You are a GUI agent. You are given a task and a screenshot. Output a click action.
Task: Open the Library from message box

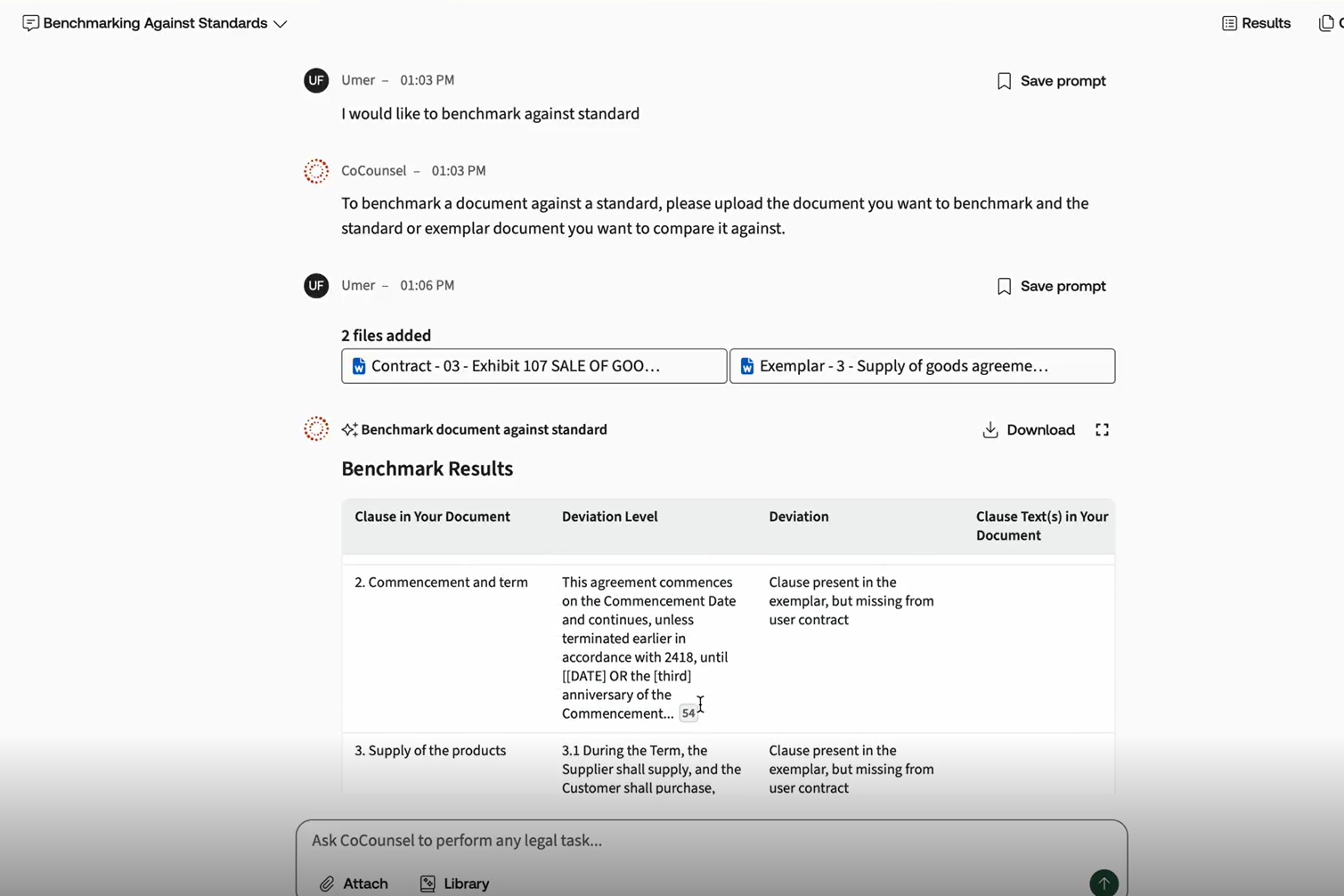(x=454, y=884)
